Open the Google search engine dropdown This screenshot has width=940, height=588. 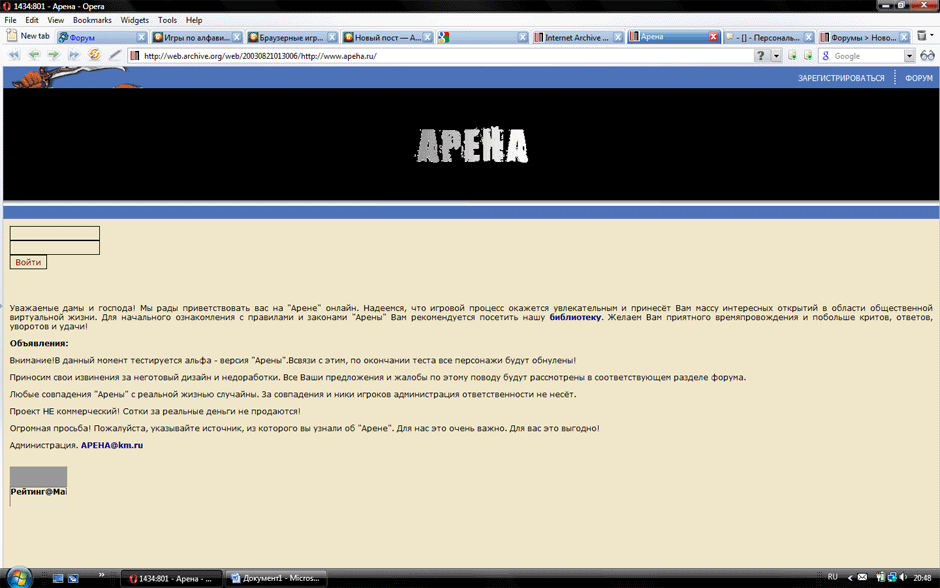909,56
